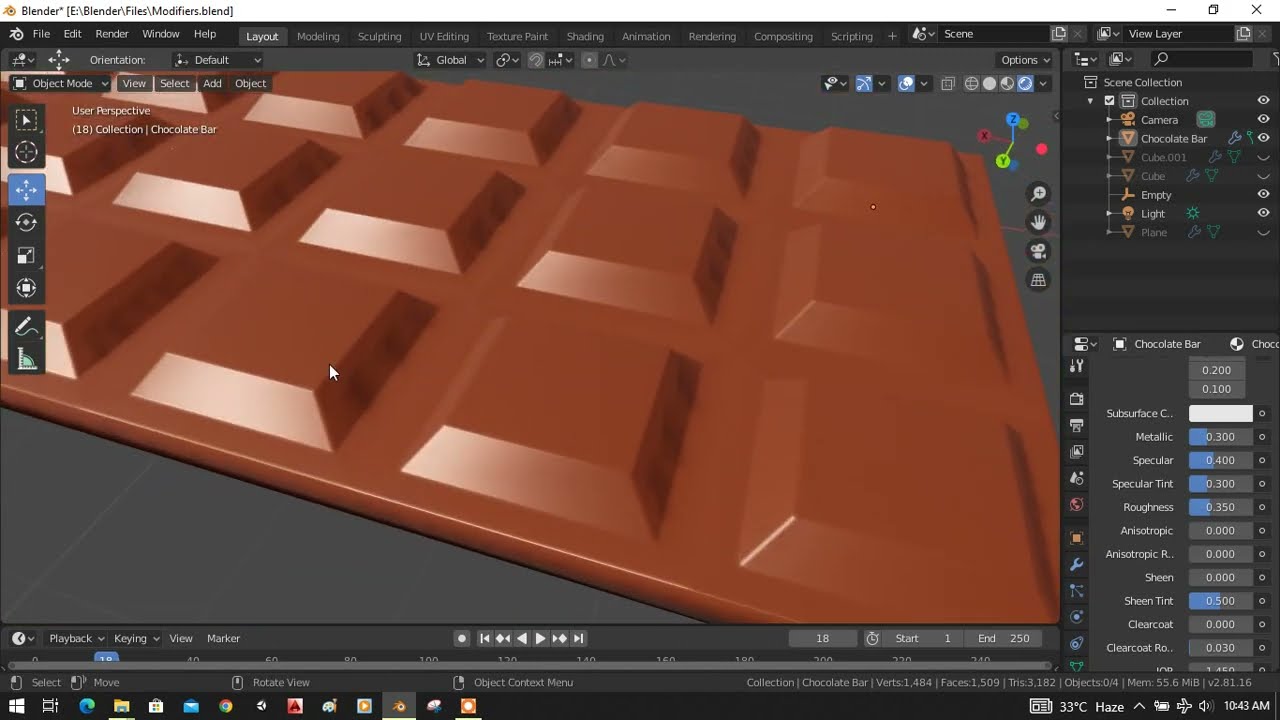Click the Light data icon in outliner
The width and height of the screenshot is (1280, 720).
[x=1192, y=214]
